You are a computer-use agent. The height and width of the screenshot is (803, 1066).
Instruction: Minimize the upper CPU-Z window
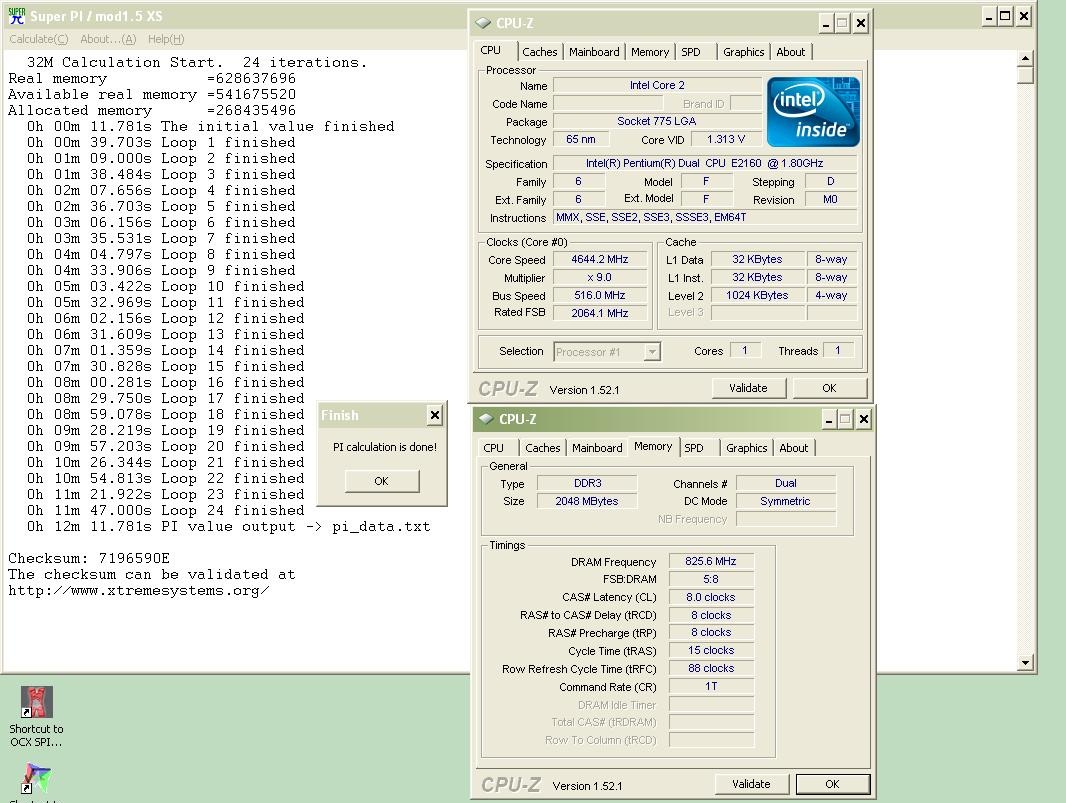point(825,24)
